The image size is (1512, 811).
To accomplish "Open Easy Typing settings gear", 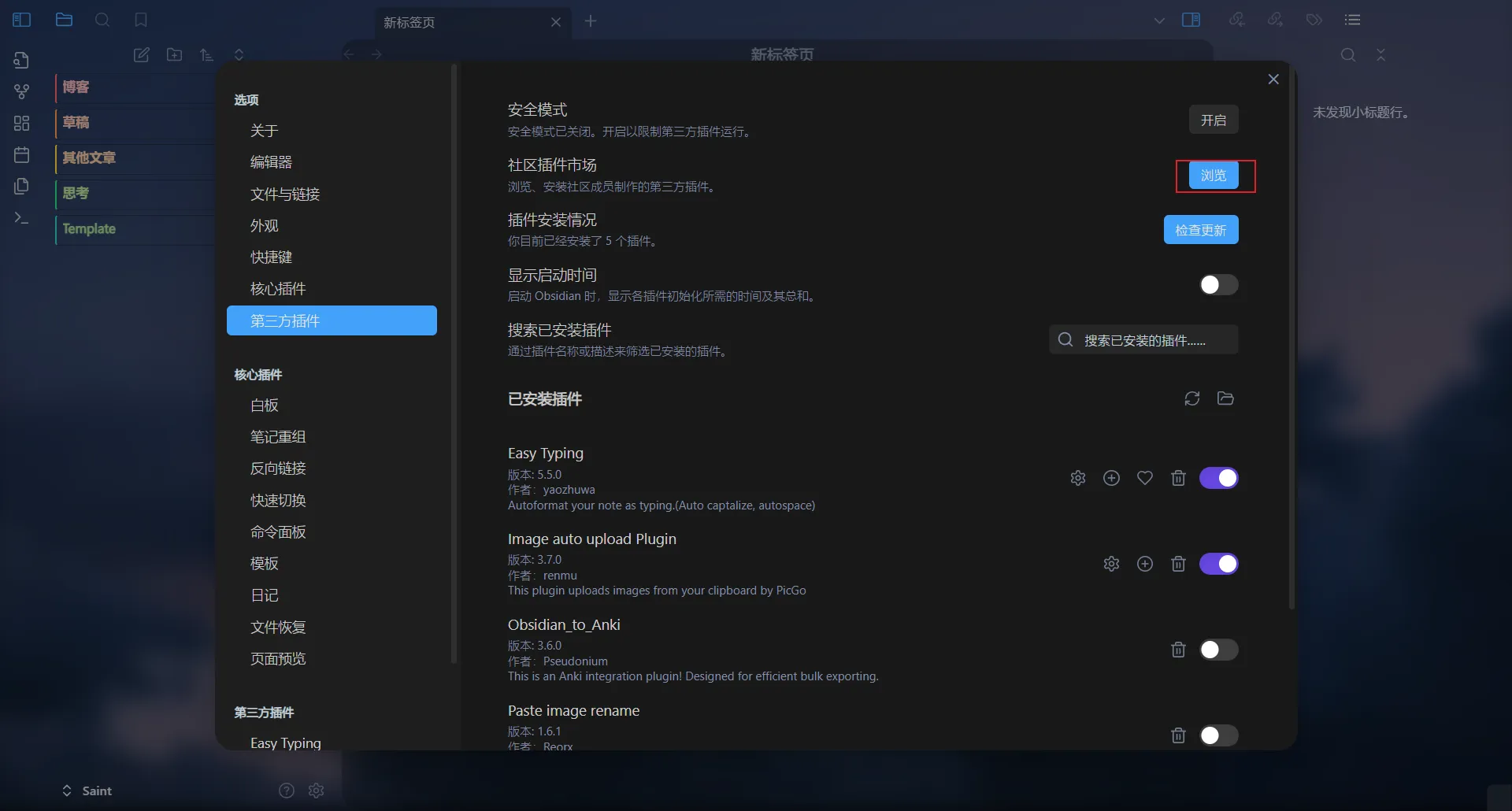I will (x=1078, y=478).
